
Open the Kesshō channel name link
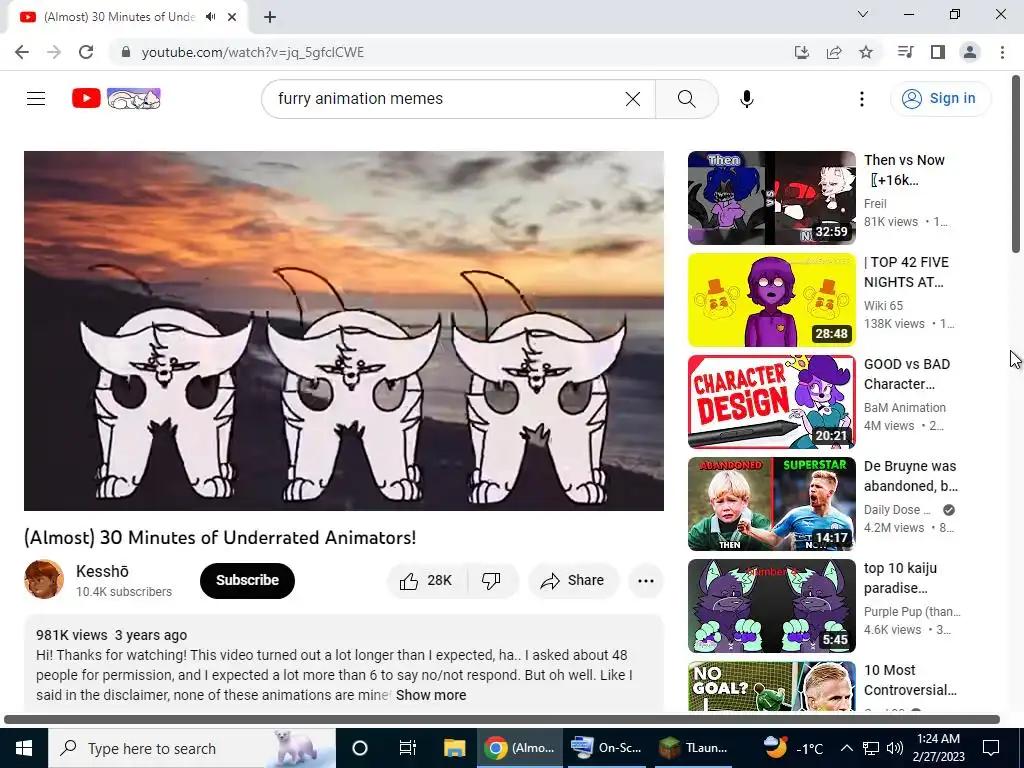pyautogui.click(x=102, y=571)
